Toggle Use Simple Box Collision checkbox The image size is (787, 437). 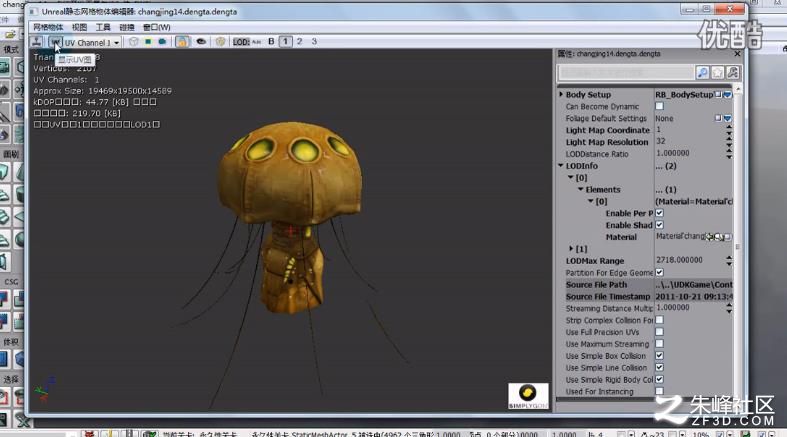[x=660, y=356]
